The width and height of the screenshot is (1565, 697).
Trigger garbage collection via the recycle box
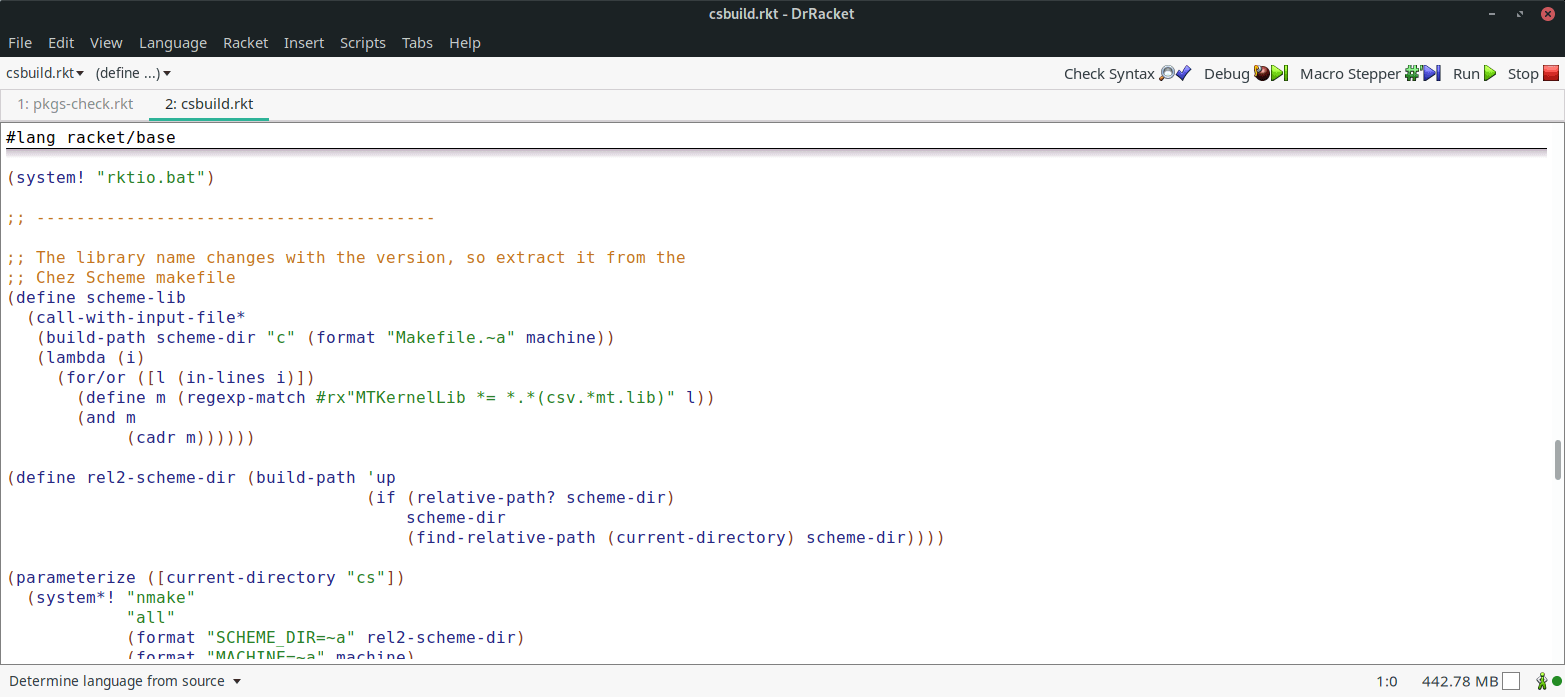click(1510, 681)
